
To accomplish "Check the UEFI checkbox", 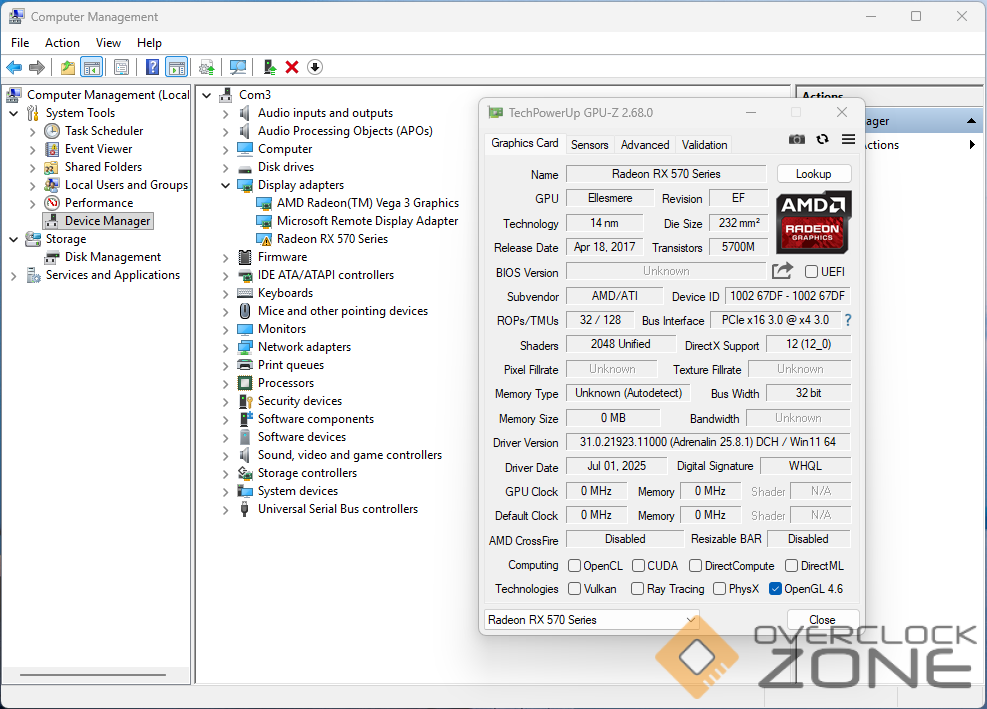I will coord(811,271).
